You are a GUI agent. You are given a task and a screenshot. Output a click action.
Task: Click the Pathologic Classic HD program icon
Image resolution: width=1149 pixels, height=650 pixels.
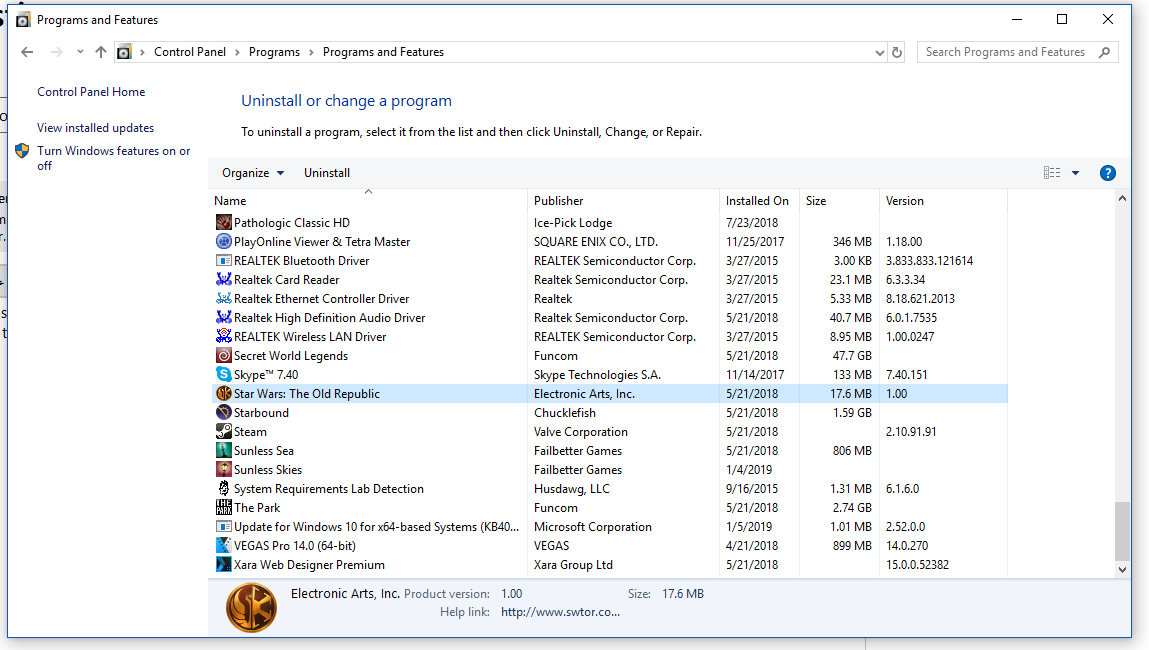pos(223,222)
